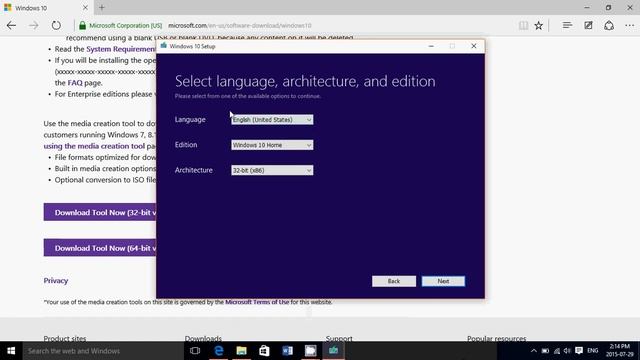Click the Popular resources footer heading
This screenshot has height=360, width=640.
497,338
